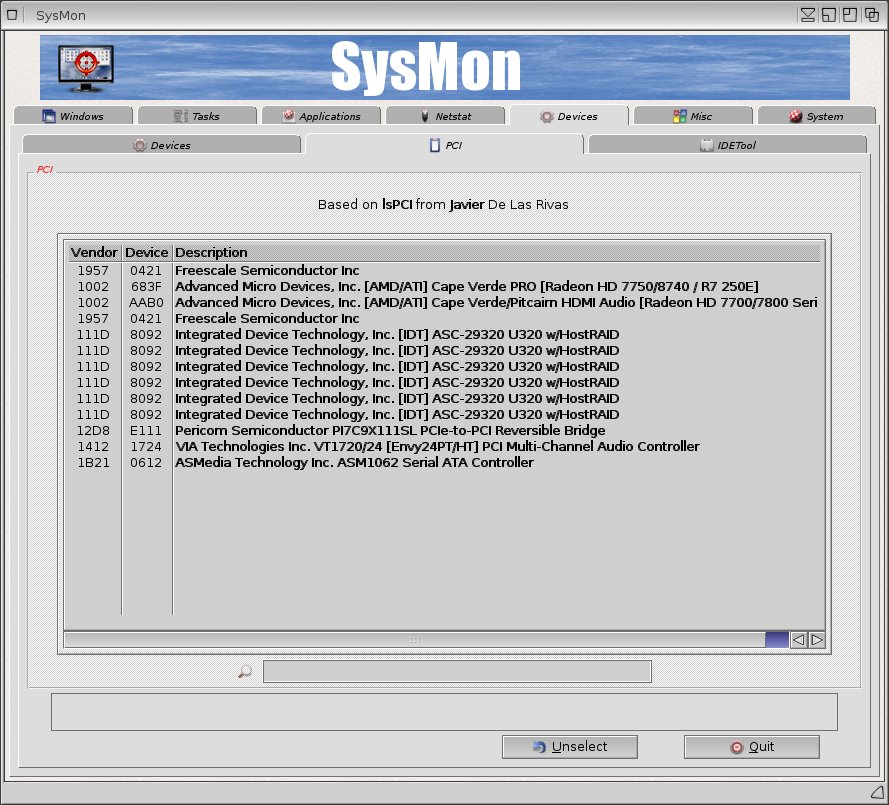Click device ID 1724

[x=146, y=446]
